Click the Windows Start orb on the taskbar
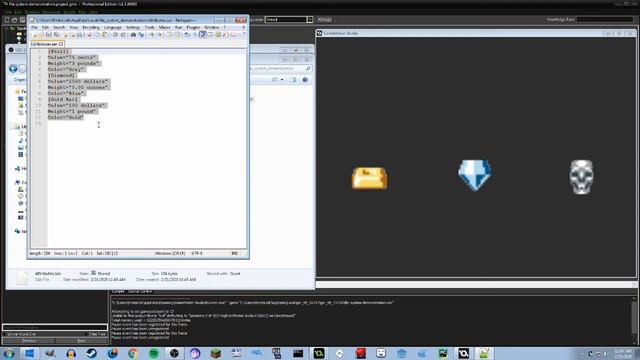 click(9, 353)
